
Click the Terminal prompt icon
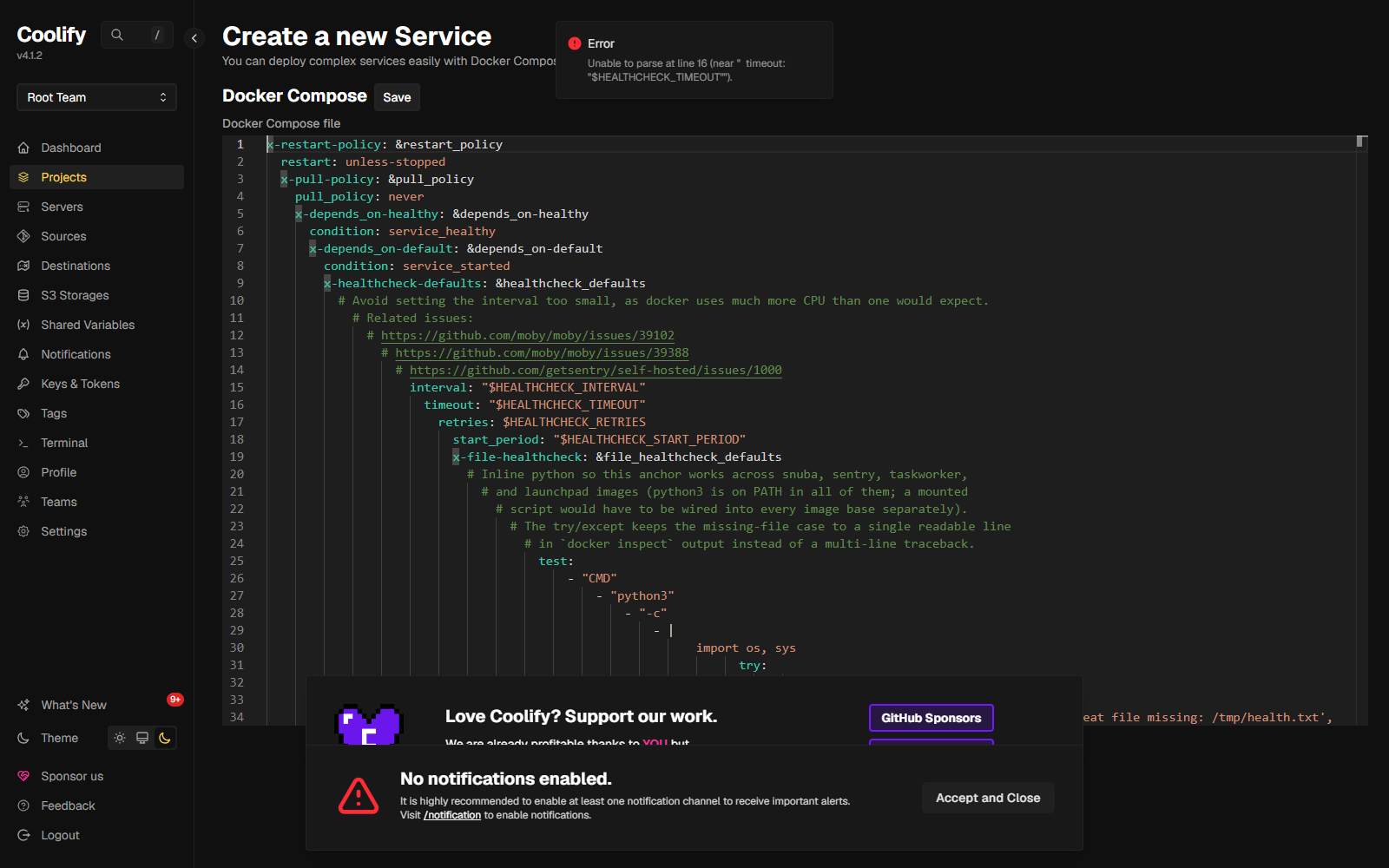tap(23, 443)
